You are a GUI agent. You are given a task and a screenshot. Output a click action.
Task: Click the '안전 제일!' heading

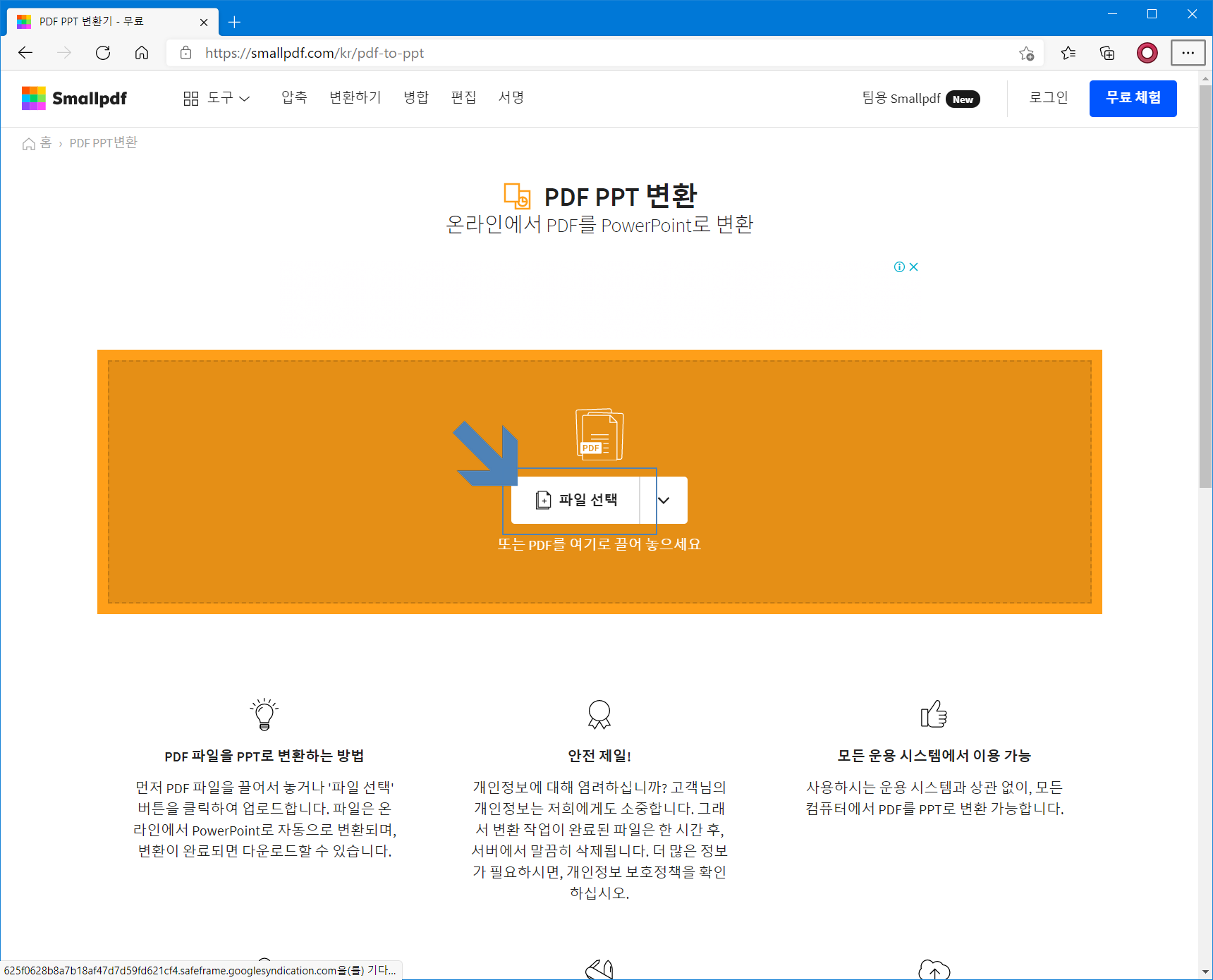[x=599, y=756]
